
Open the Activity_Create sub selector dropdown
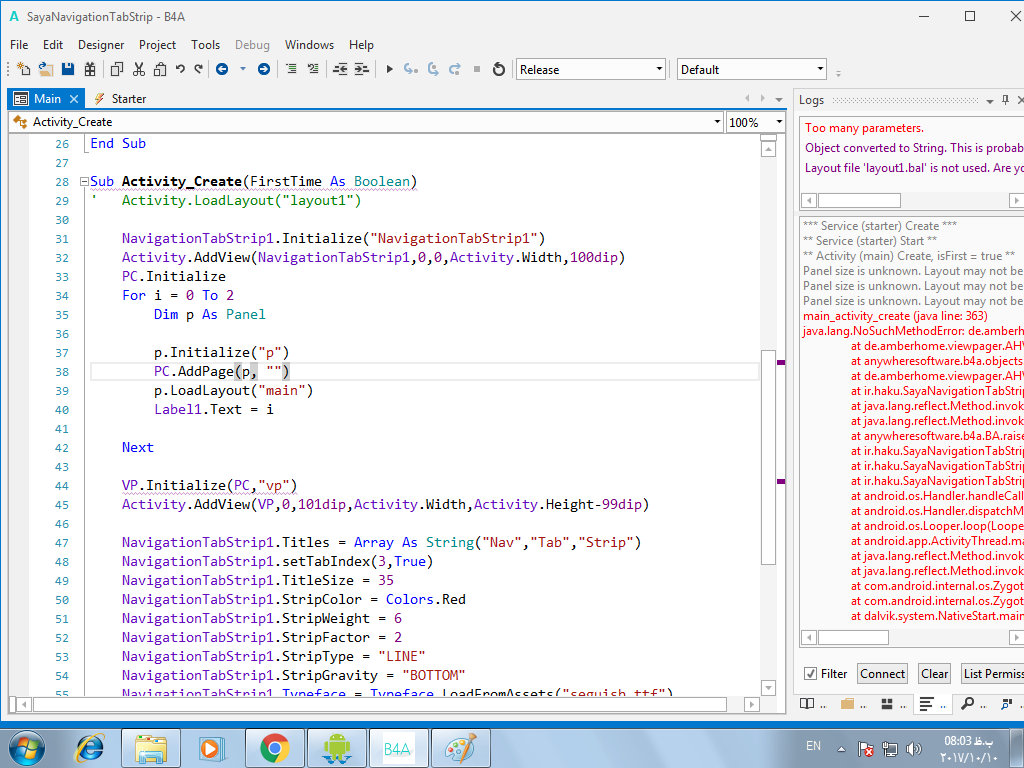(x=717, y=122)
